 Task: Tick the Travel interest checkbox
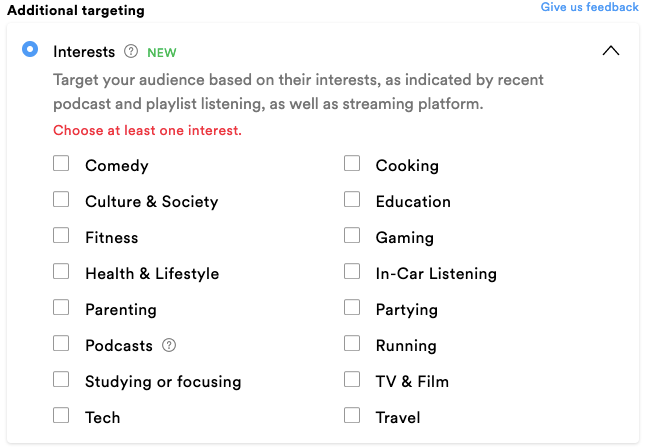(352, 415)
